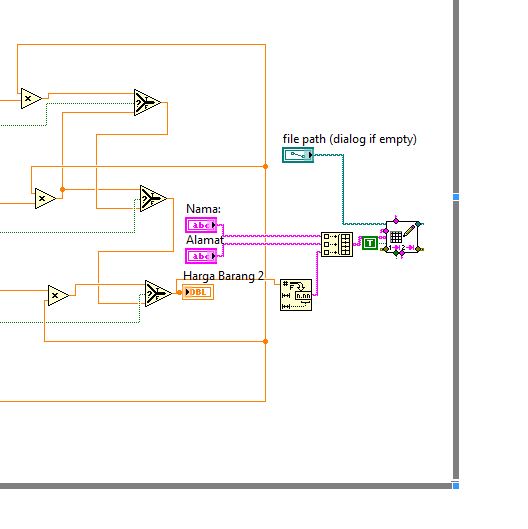Click the Harga Barang 2 DBL indicator terminal
This screenshot has width=528, height=529.
coord(198,292)
